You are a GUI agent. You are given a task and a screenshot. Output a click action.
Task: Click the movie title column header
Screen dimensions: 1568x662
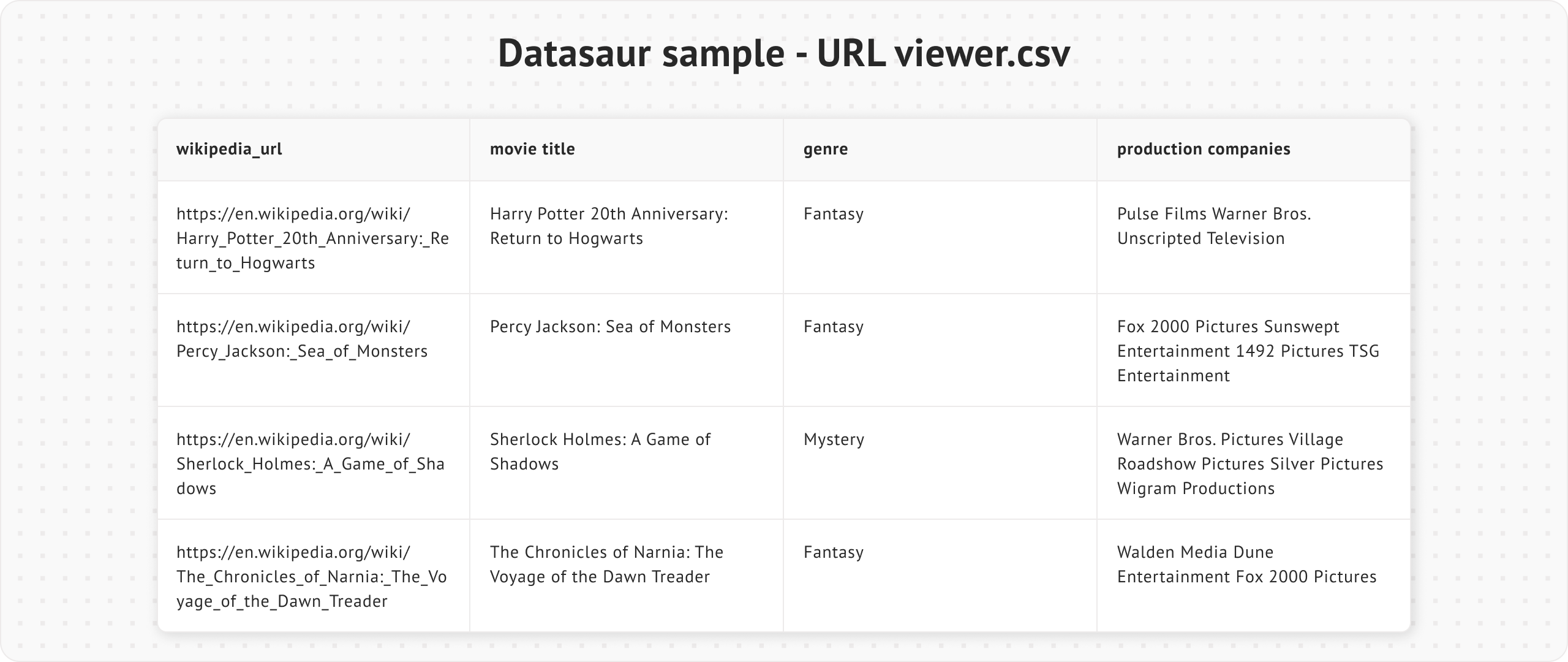tap(532, 149)
